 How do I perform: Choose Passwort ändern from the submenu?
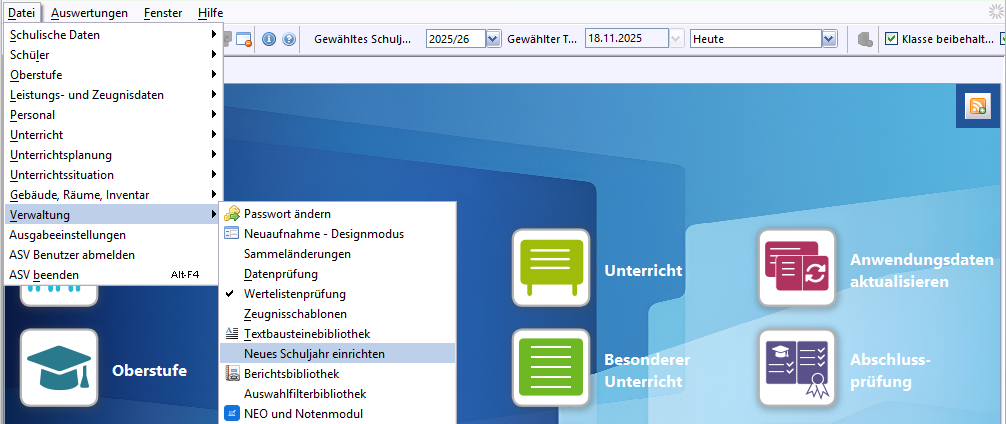tap(287, 214)
